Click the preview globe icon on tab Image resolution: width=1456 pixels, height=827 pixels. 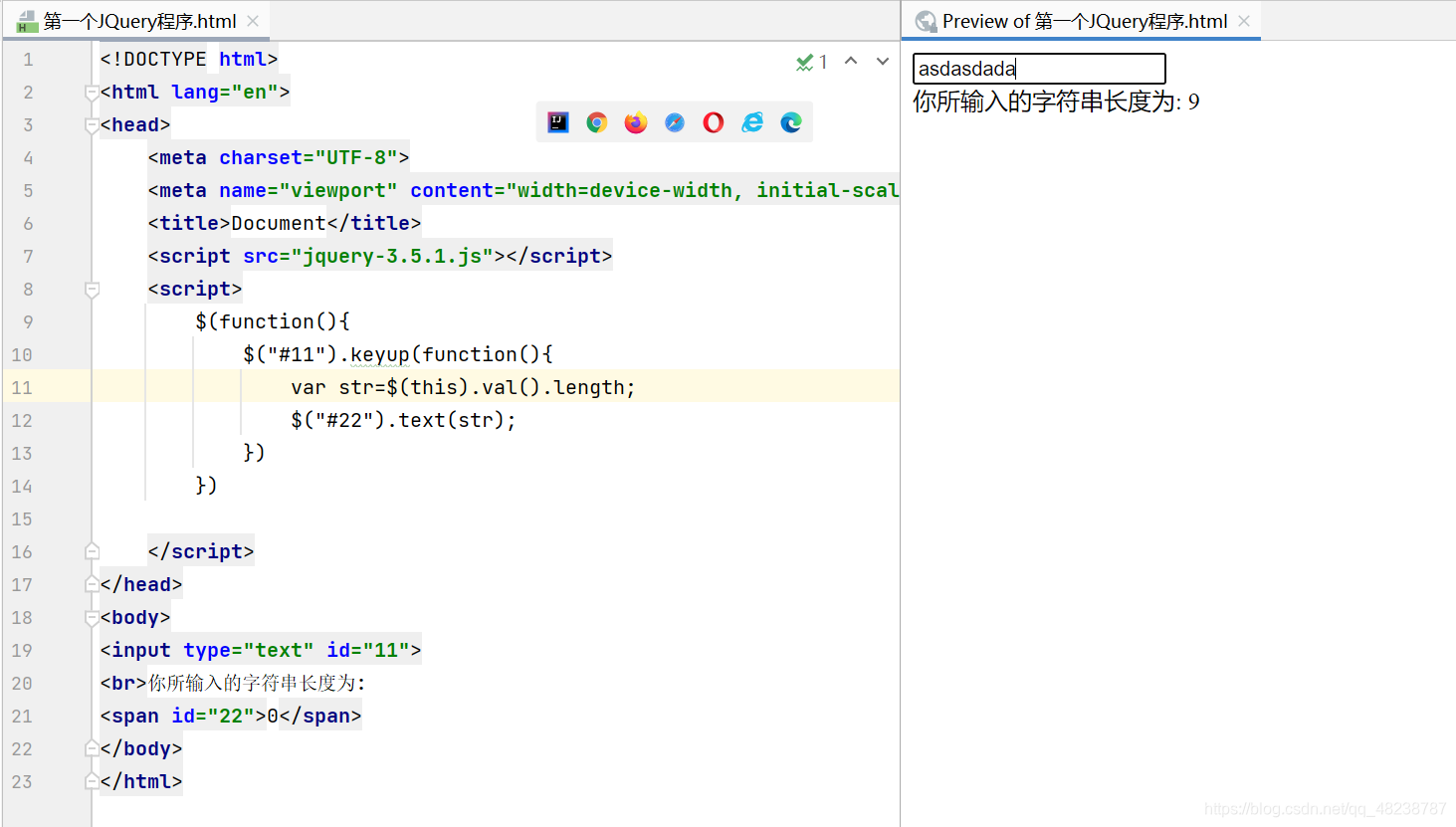[x=926, y=21]
